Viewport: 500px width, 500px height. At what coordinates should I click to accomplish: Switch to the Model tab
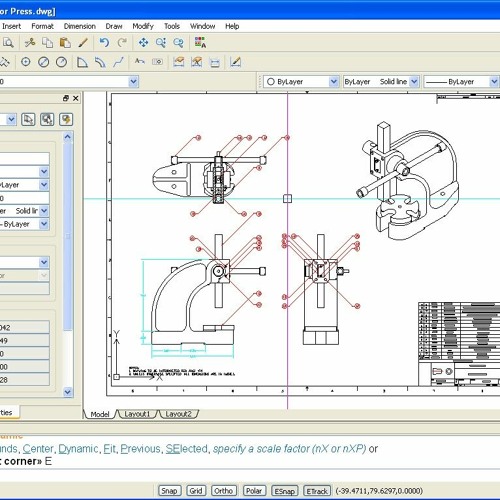pos(100,414)
